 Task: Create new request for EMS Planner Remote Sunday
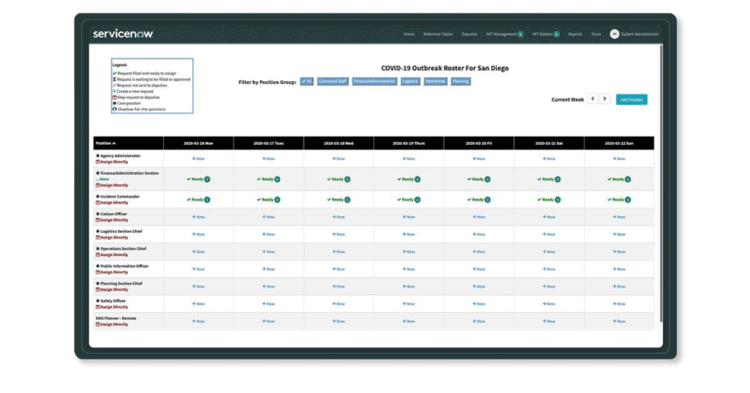(x=619, y=321)
